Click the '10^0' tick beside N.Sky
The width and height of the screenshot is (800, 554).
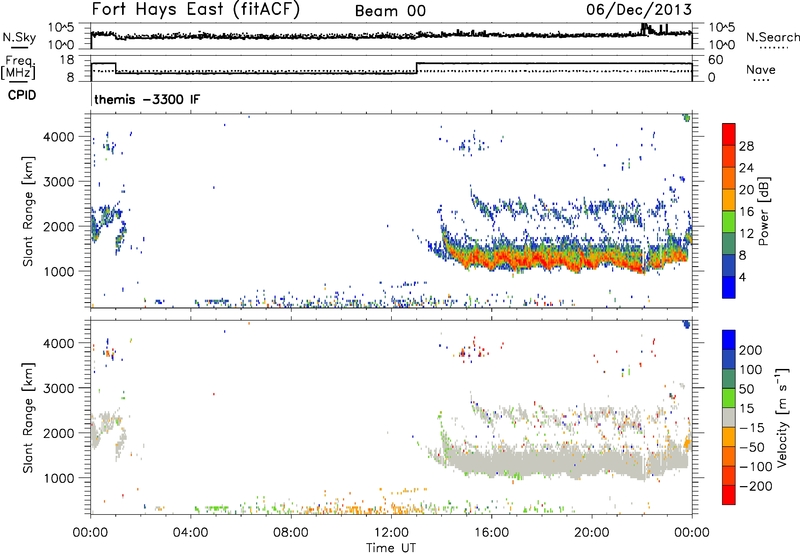(61, 45)
